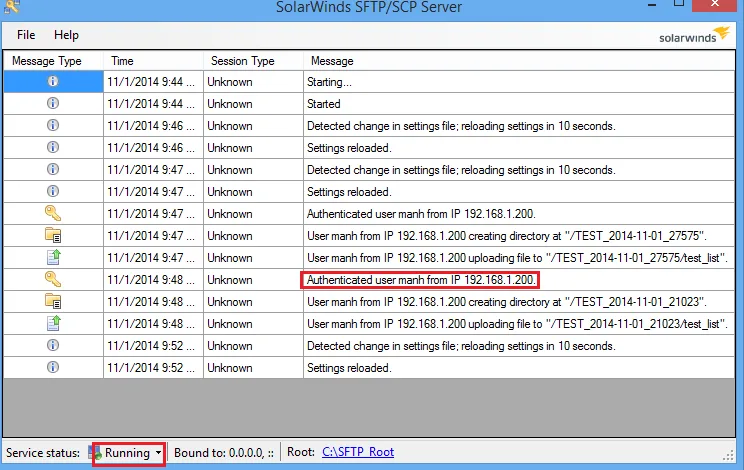744x470 pixels.
Task: Click the key icon in the 9:47 authentication row
Action: (53, 213)
